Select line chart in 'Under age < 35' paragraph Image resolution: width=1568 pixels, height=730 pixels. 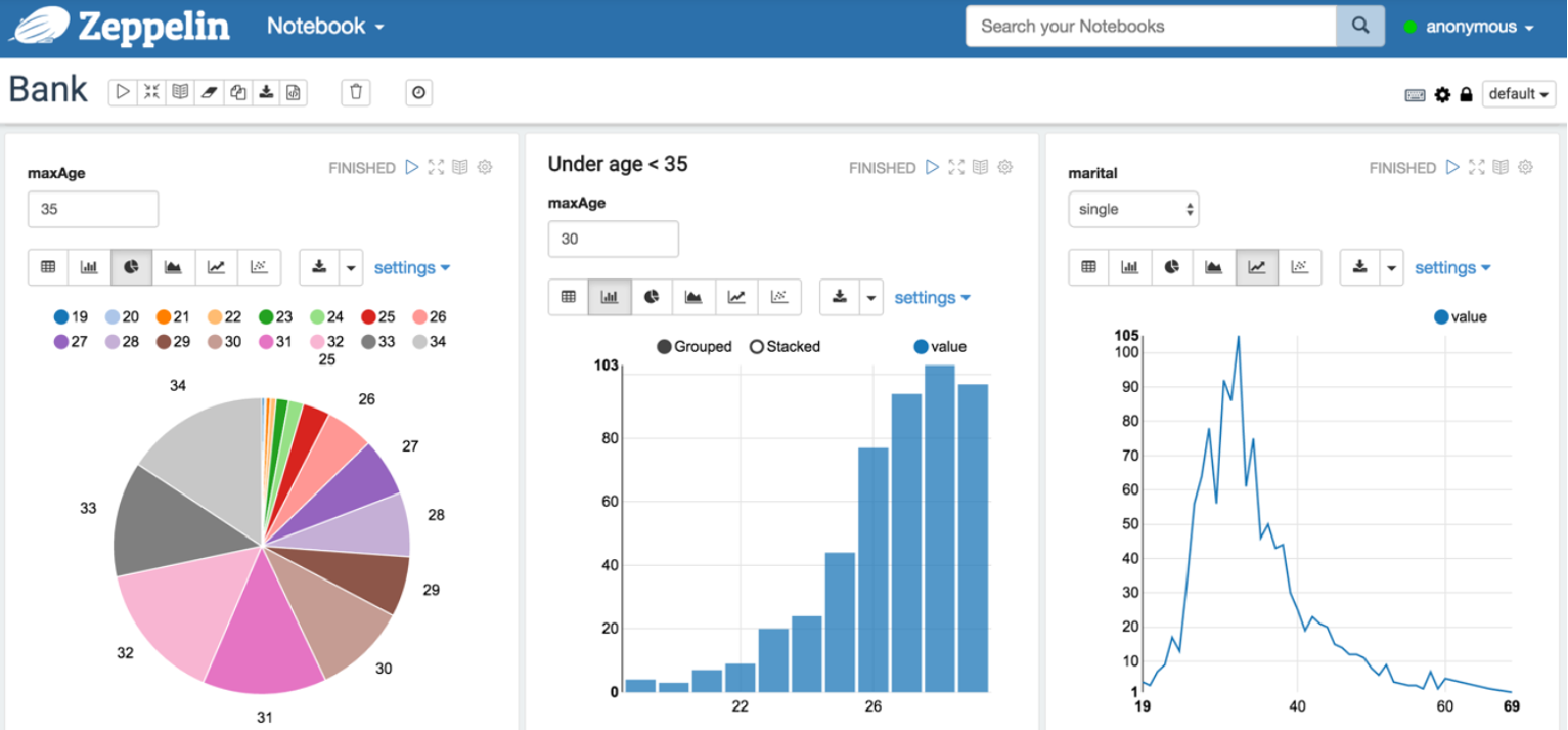[736, 297]
